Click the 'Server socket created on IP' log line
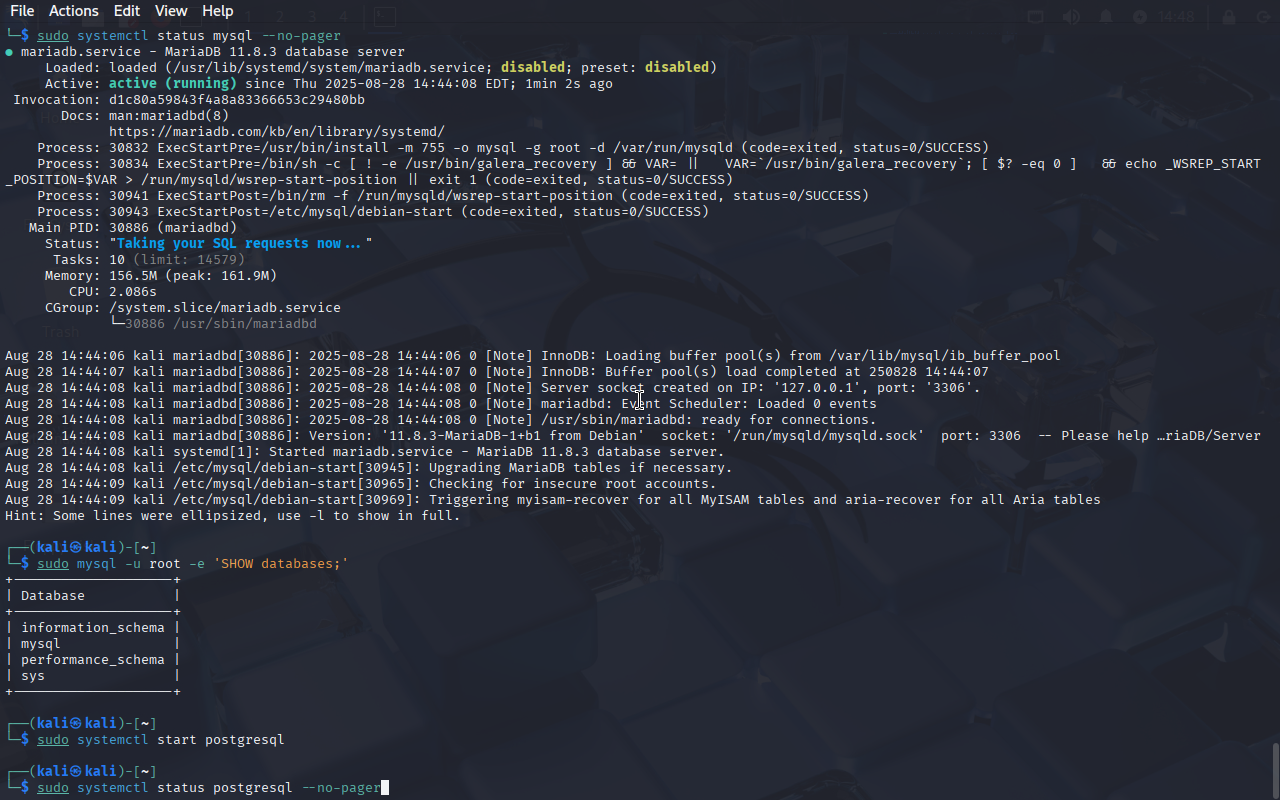1280x800 pixels. click(x=493, y=388)
